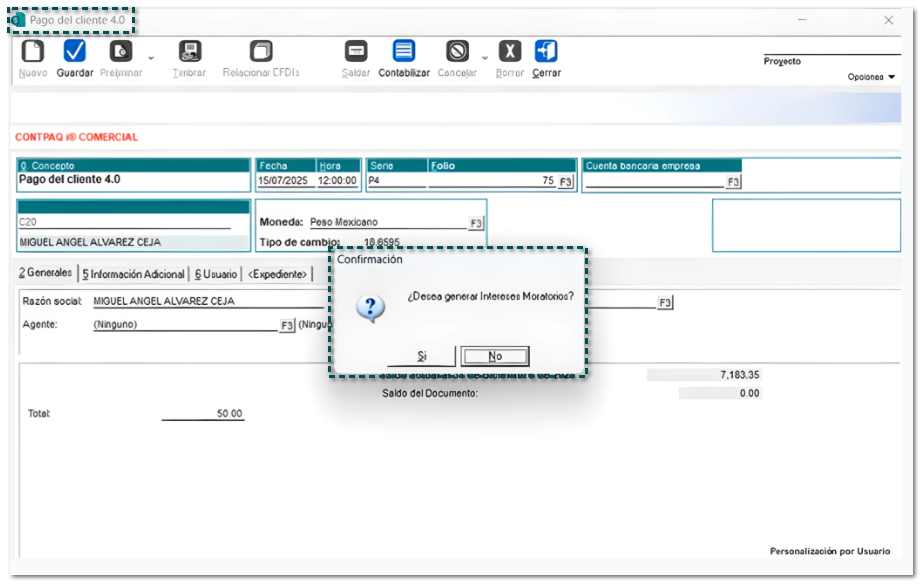
Task: Click the Saldar toolbar icon
Action: point(356,52)
